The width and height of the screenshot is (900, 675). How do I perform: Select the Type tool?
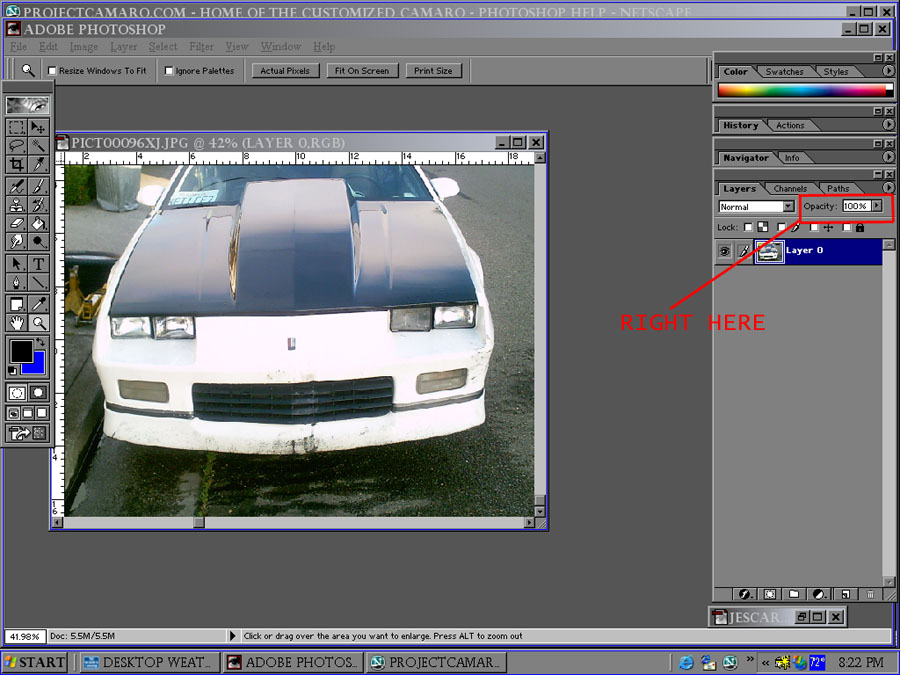(x=38, y=264)
